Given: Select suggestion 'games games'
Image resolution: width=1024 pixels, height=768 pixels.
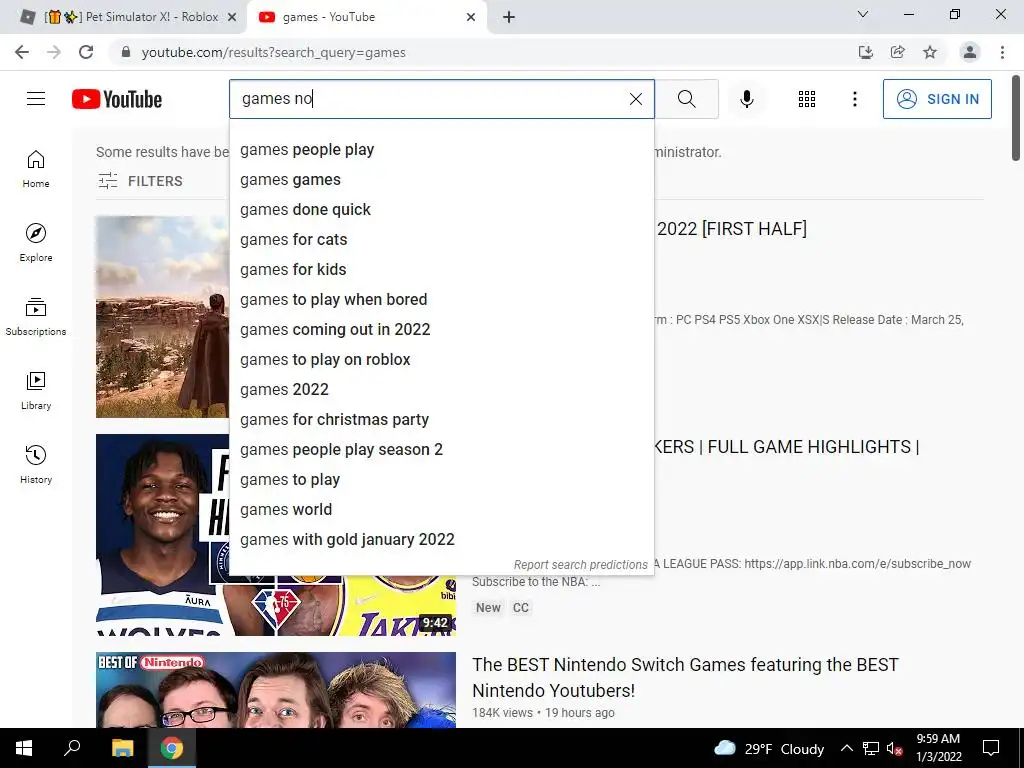Looking at the screenshot, I should pyautogui.click(x=441, y=180).
